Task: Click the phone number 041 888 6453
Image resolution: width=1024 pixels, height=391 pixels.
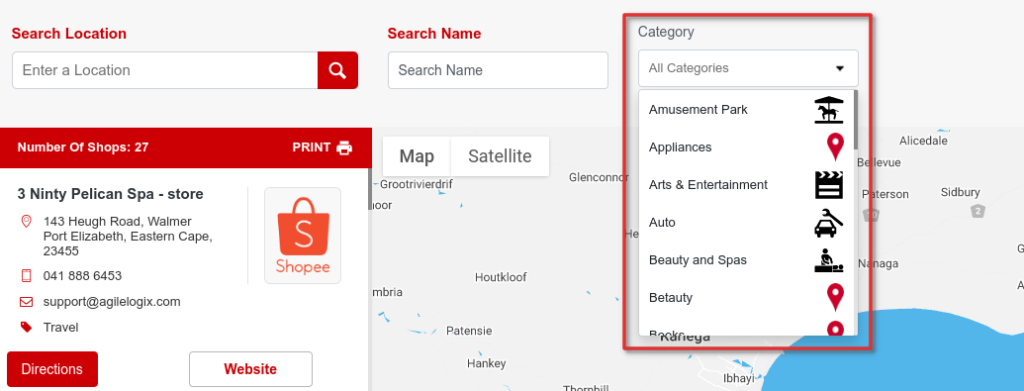Action: [82, 275]
